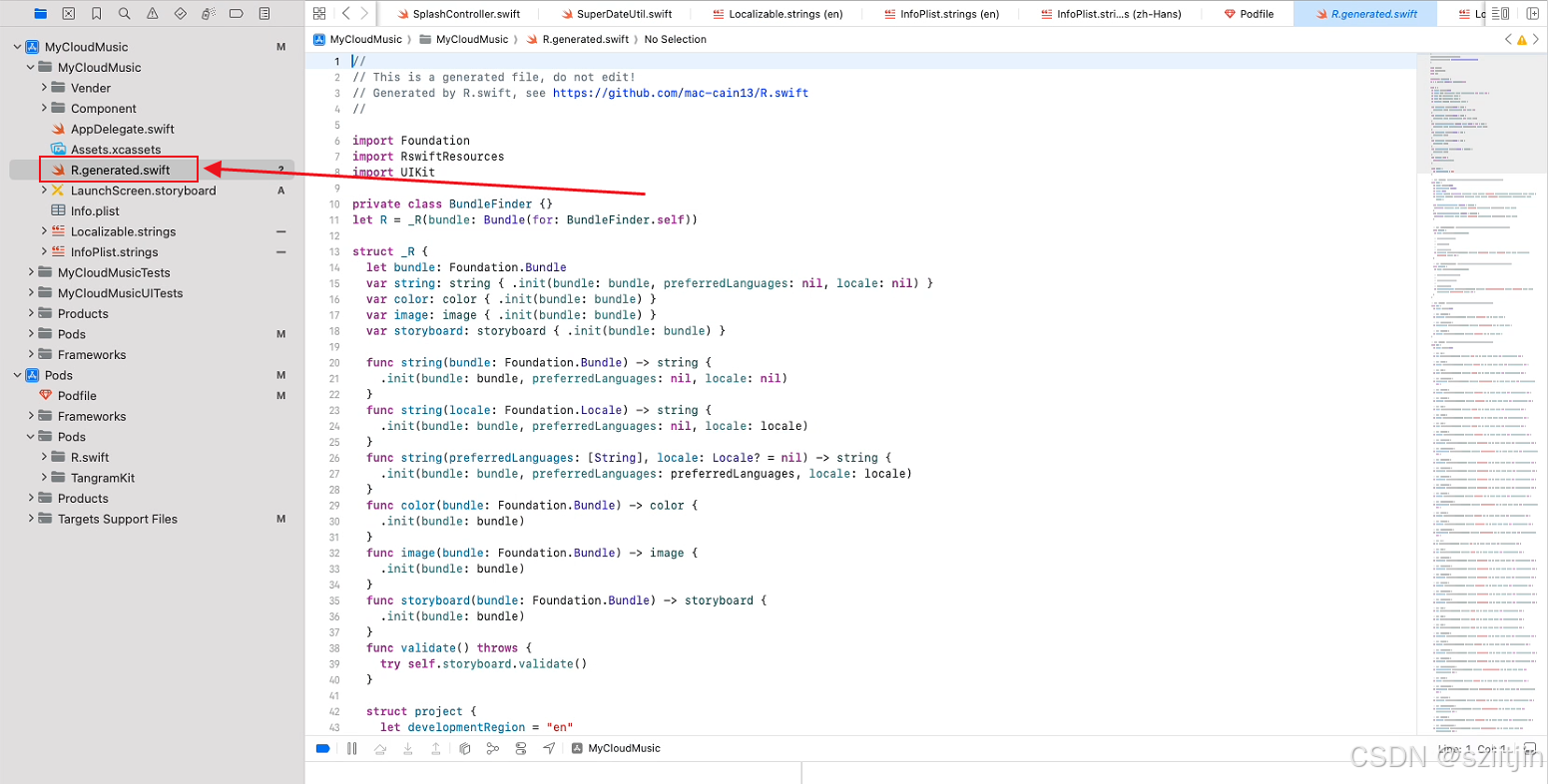This screenshot has width=1548, height=784.
Task: Open the Debug navigator spray icon
Action: point(208,14)
